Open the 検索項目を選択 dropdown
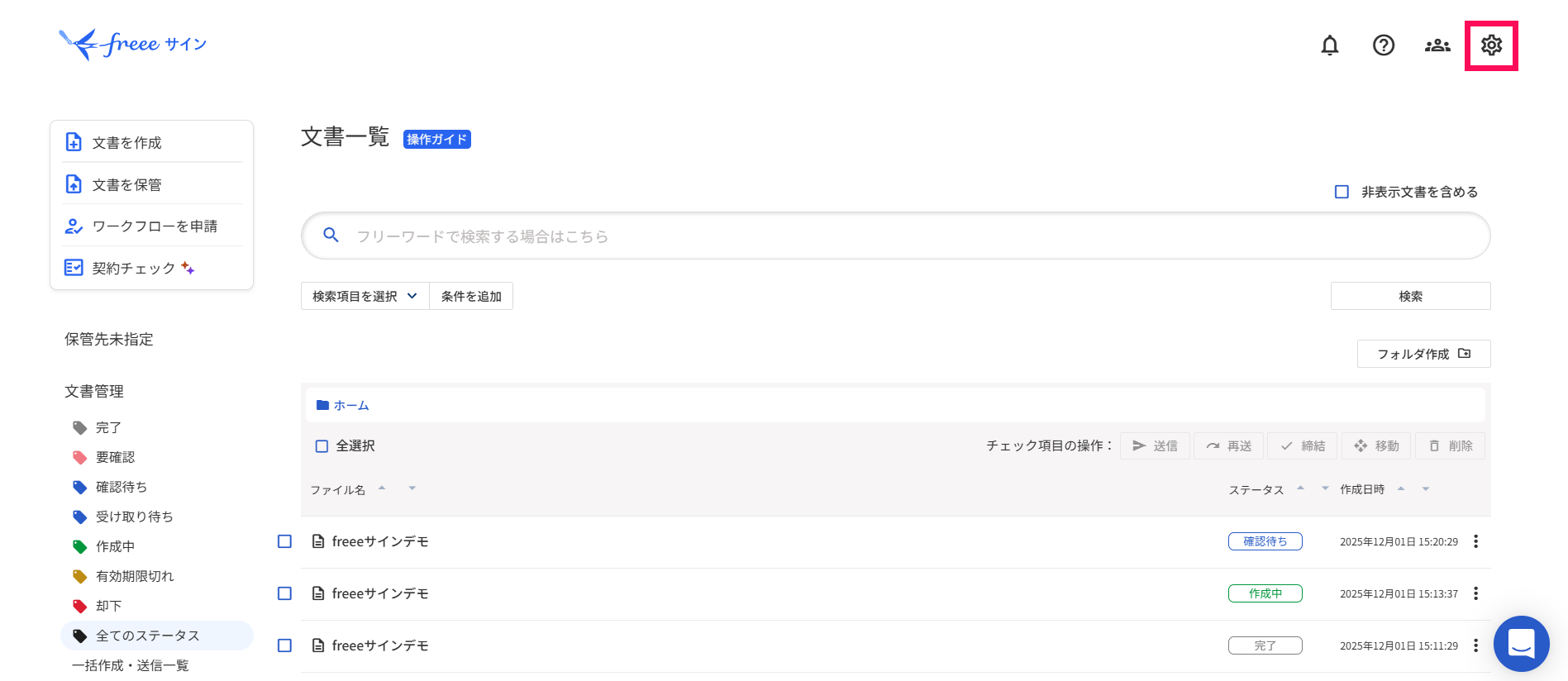 364,296
